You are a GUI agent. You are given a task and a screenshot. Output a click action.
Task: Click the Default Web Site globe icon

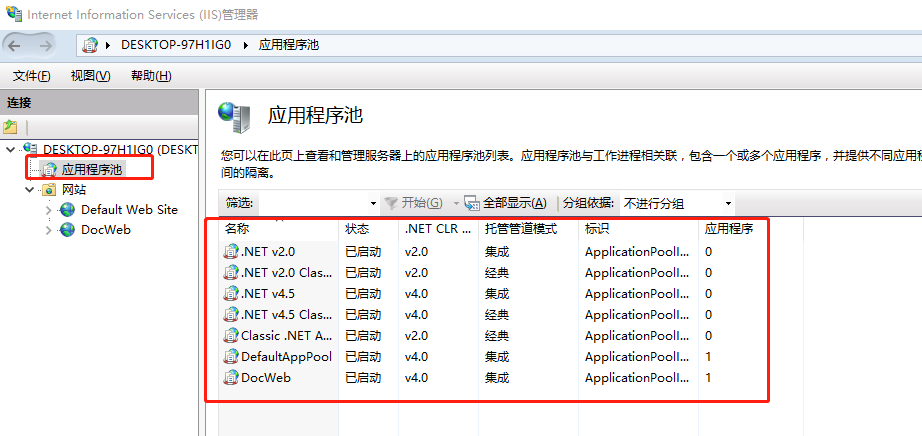68,209
